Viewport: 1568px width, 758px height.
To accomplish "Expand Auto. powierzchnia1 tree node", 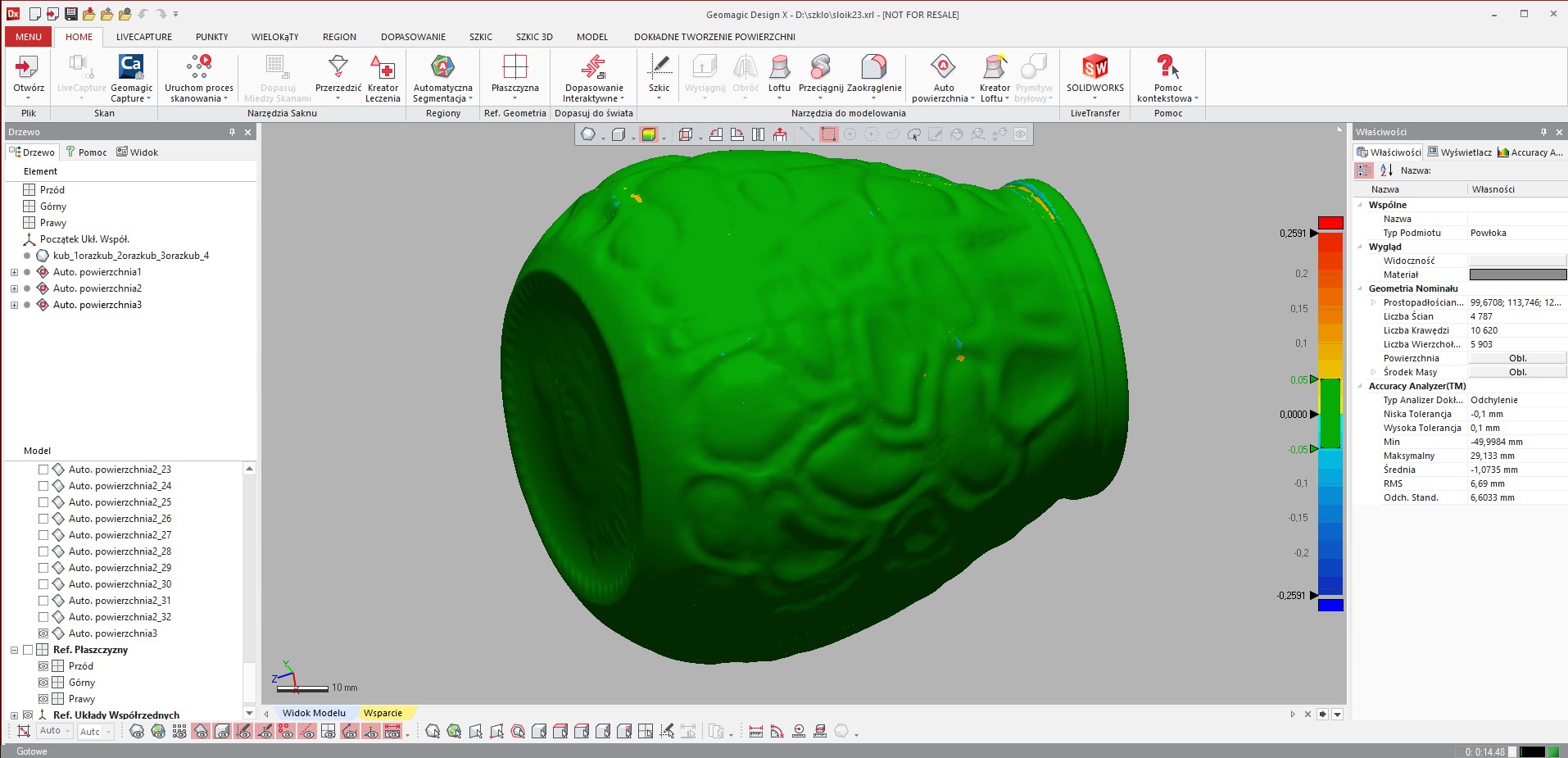I will 14,272.
